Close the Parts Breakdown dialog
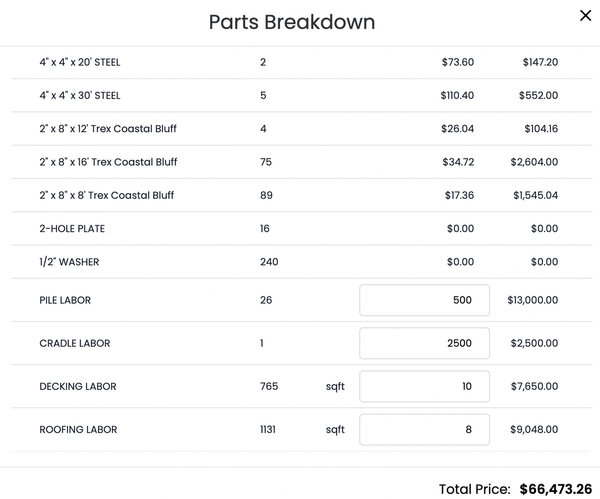 585,16
